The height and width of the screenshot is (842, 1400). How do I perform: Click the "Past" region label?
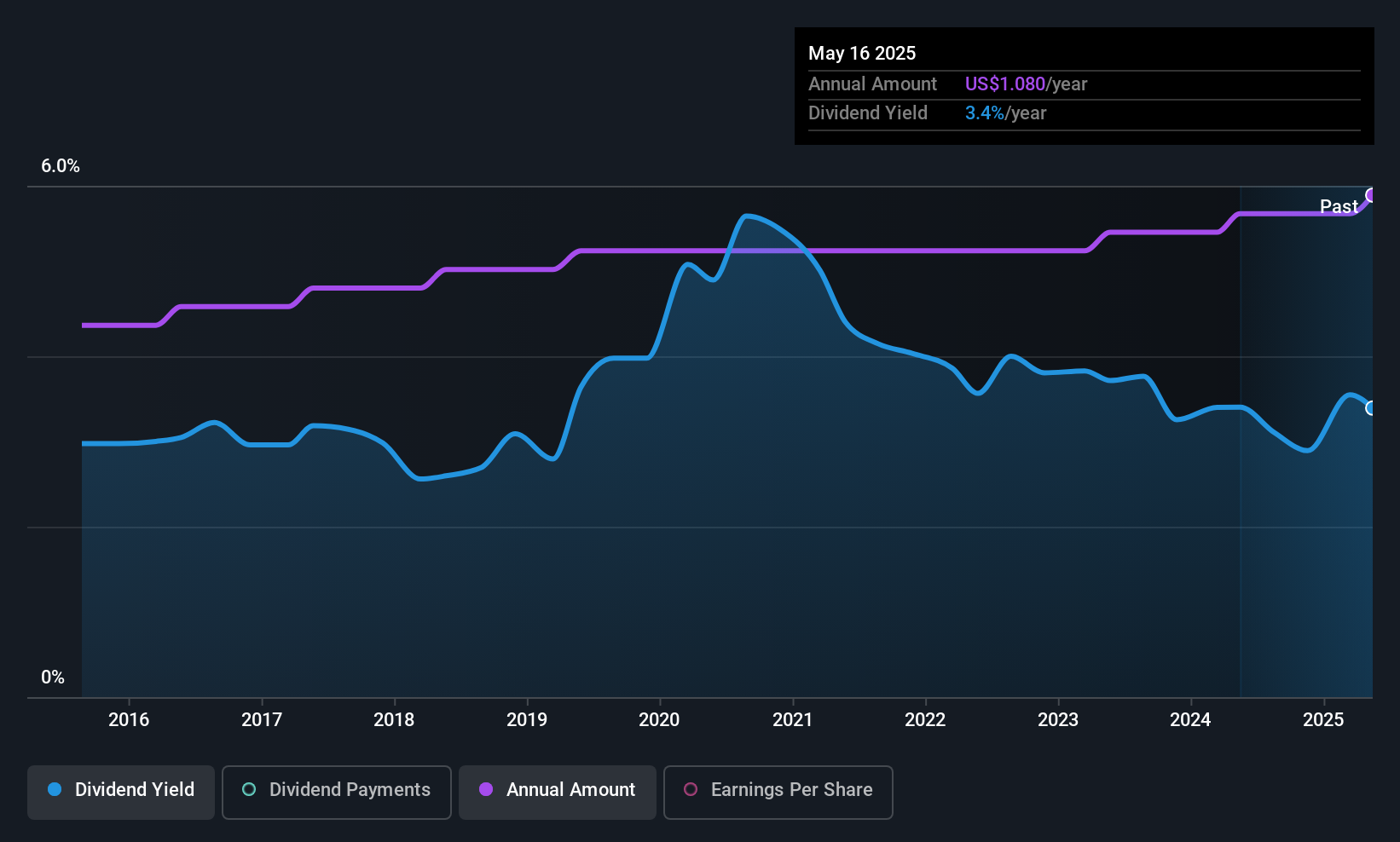pyautogui.click(x=1339, y=207)
